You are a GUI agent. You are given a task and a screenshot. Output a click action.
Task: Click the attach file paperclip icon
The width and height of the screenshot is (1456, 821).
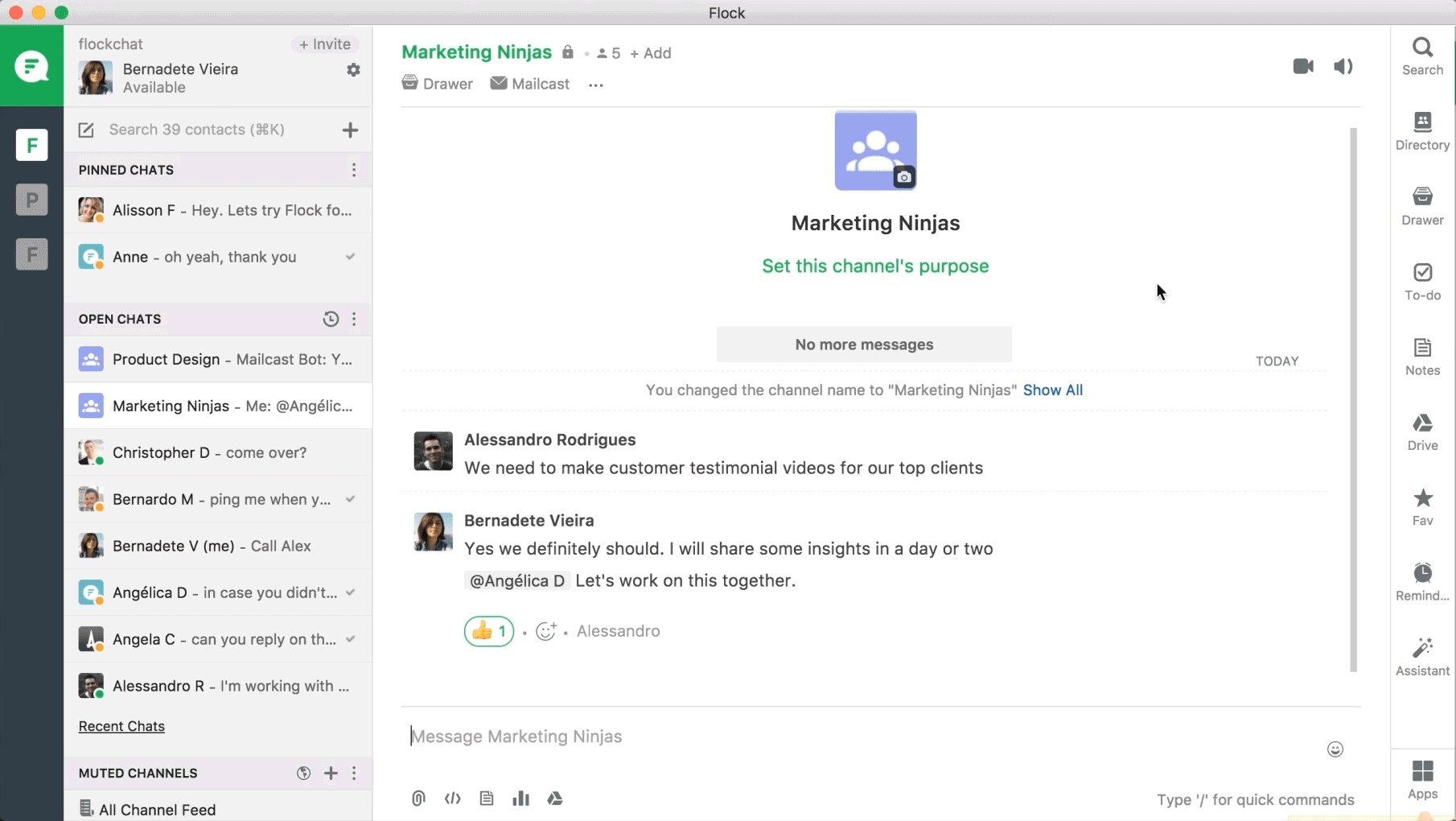tap(418, 798)
